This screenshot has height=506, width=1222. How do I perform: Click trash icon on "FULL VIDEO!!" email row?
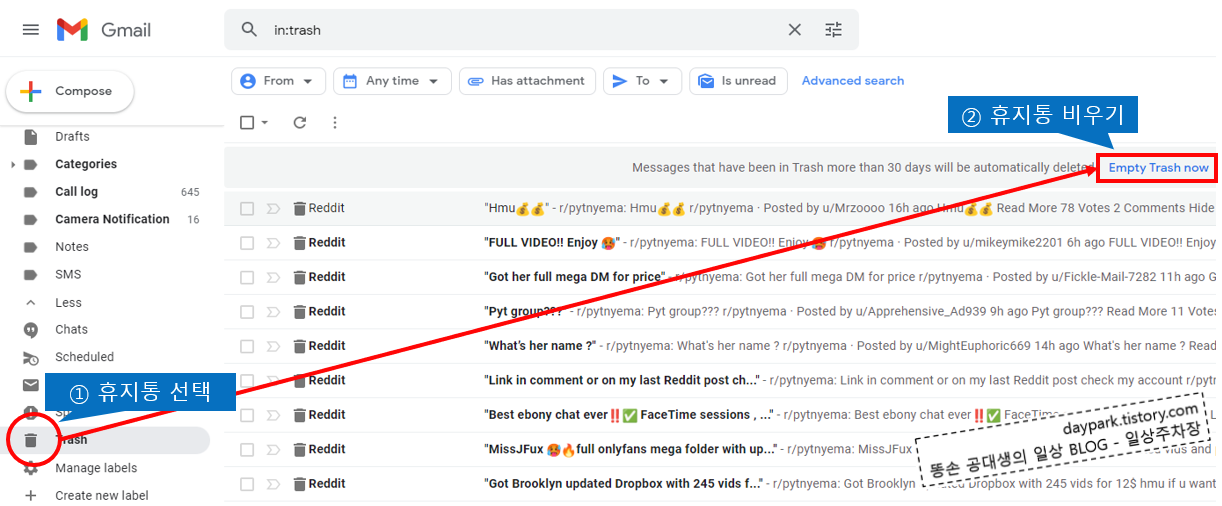(299, 243)
